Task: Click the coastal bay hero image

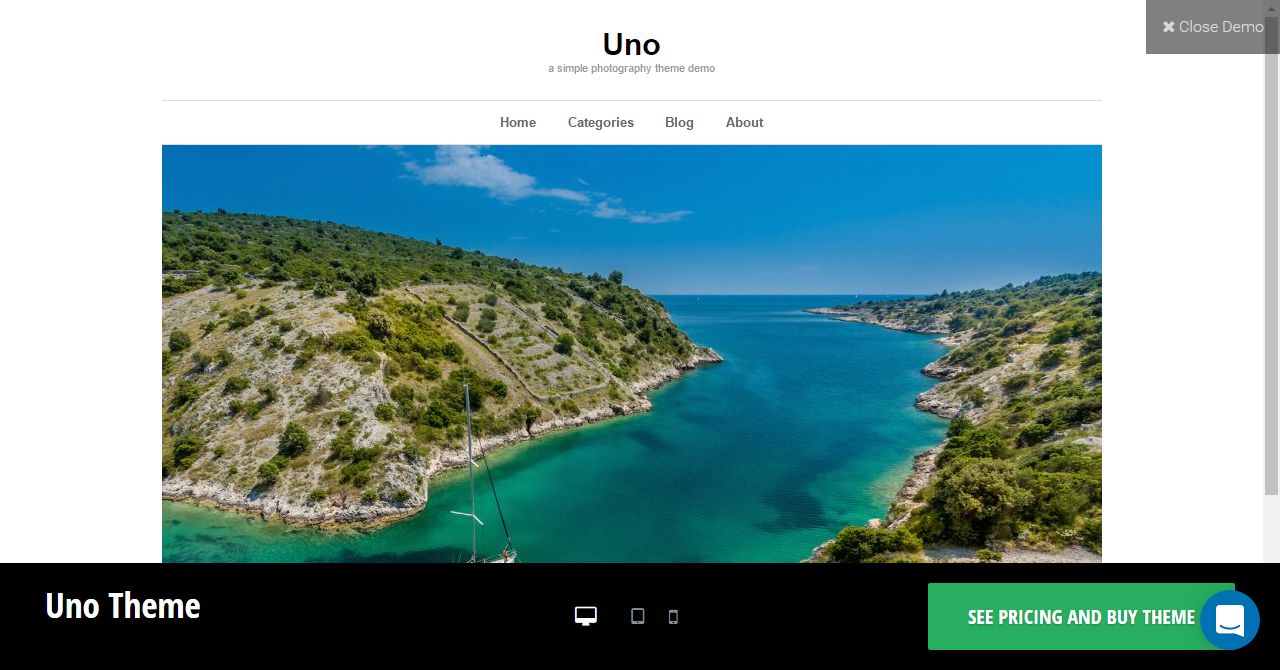Action: coord(632,354)
